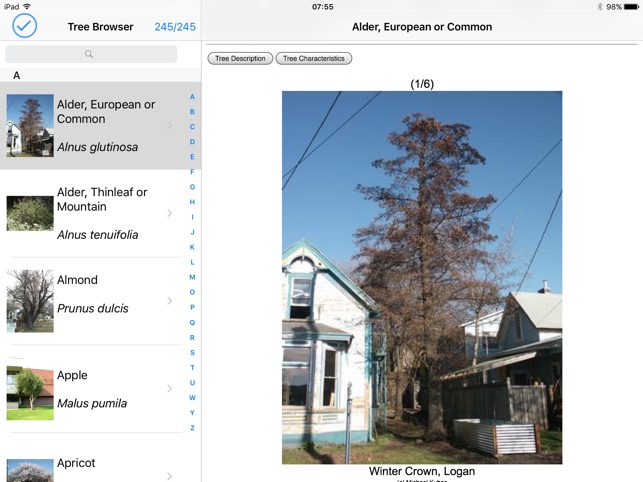Tap the Alnus tenuifolia scientific name
This screenshot has height=482, width=643.
click(x=98, y=235)
